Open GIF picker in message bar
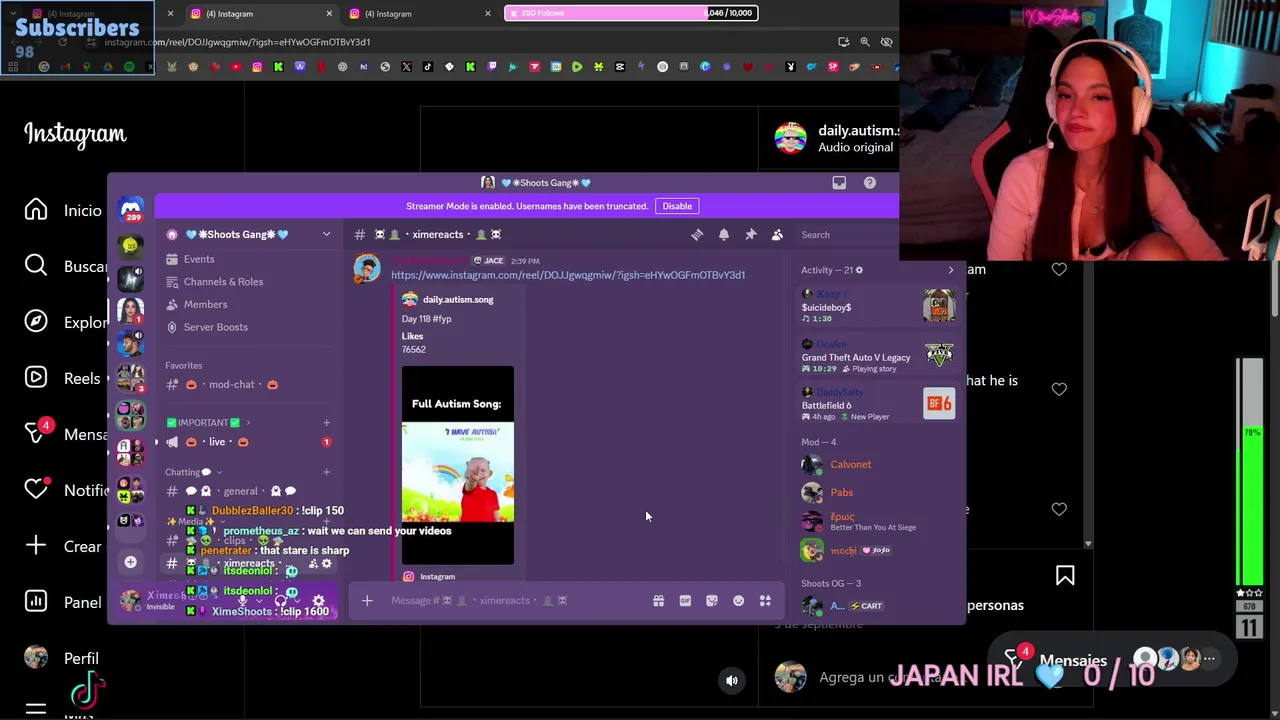The height and width of the screenshot is (720, 1280). coord(685,601)
